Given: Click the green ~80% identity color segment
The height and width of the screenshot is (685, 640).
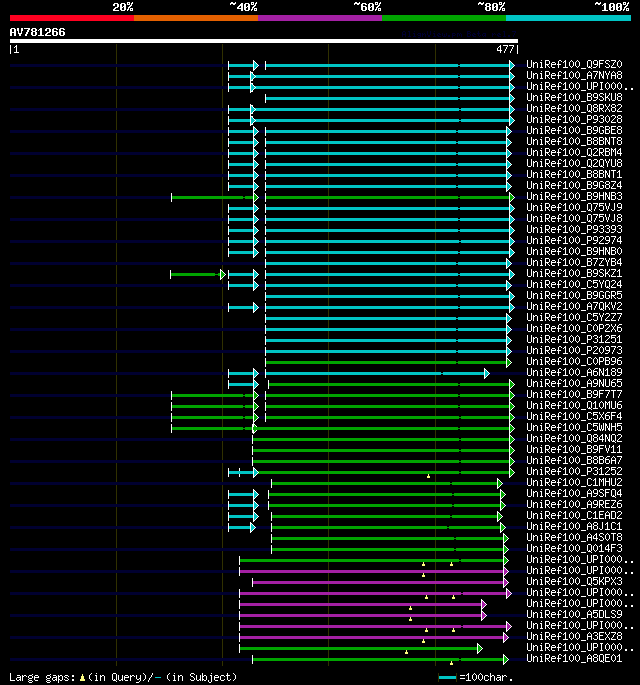Looking at the screenshot, I should click(x=444, y=18).
